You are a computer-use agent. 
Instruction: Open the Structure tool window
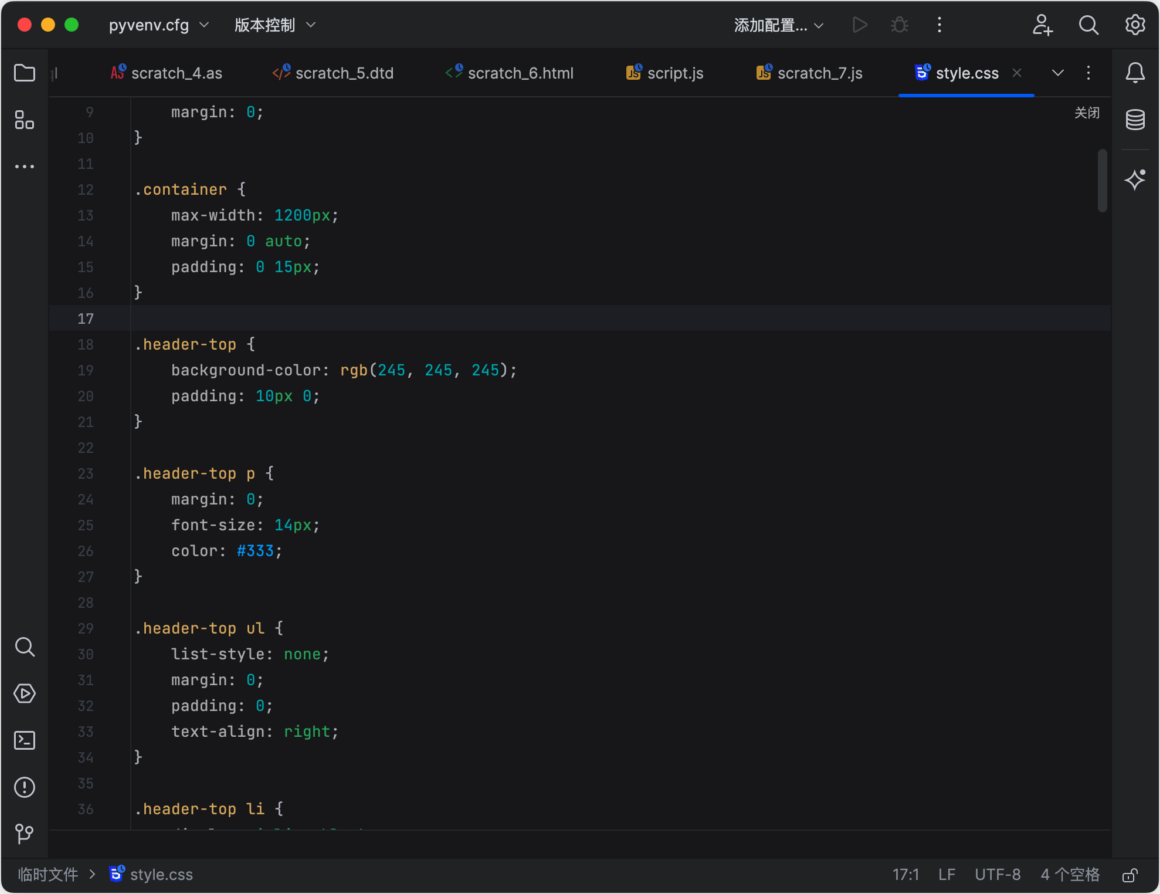(x=24, y=120)
